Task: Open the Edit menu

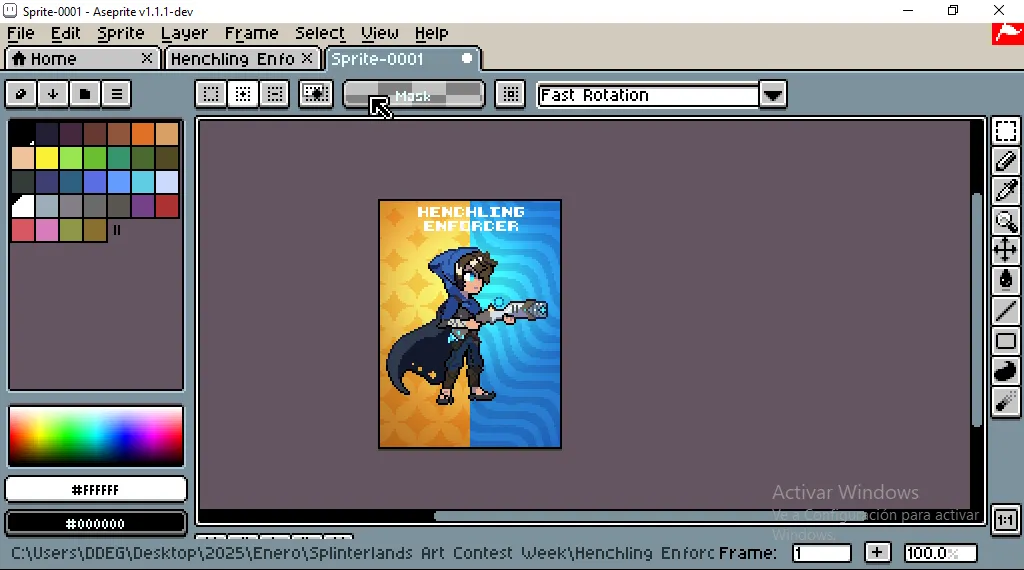Action: tap(65, 33)
